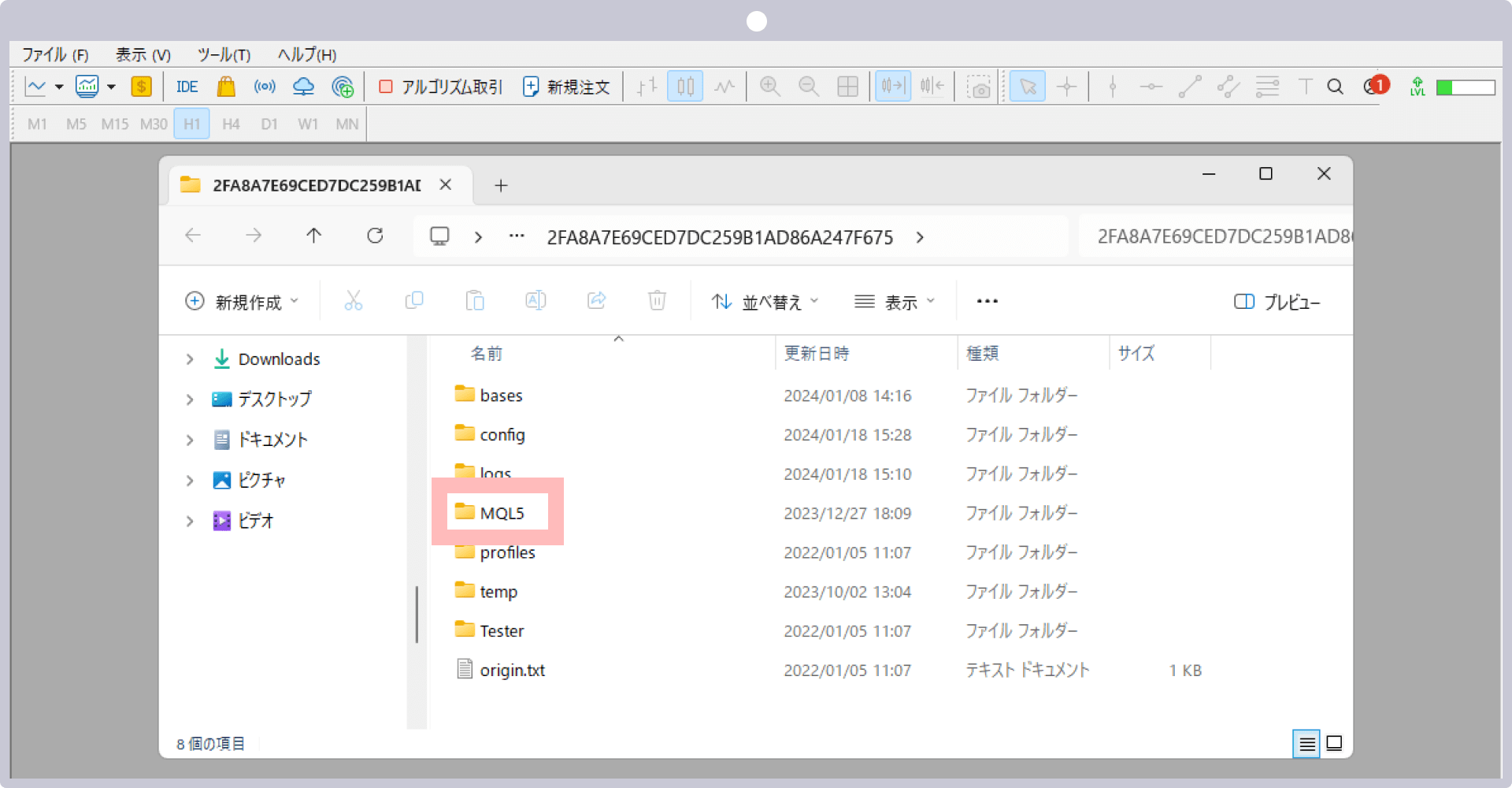Toggle chart shift icon
This screenshot has height=788, width=1512.
click(x=932, y=86)
